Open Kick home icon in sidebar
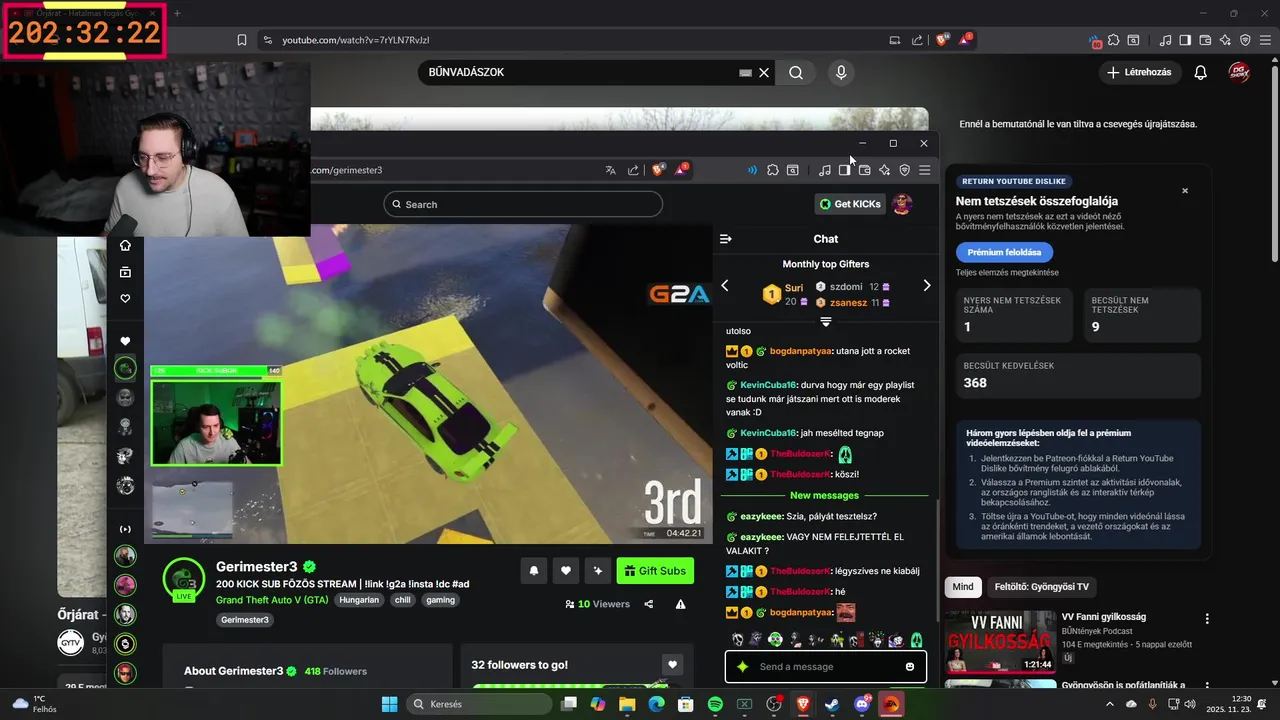This screenshot has width=1280, height=720. tap(125, 245)
